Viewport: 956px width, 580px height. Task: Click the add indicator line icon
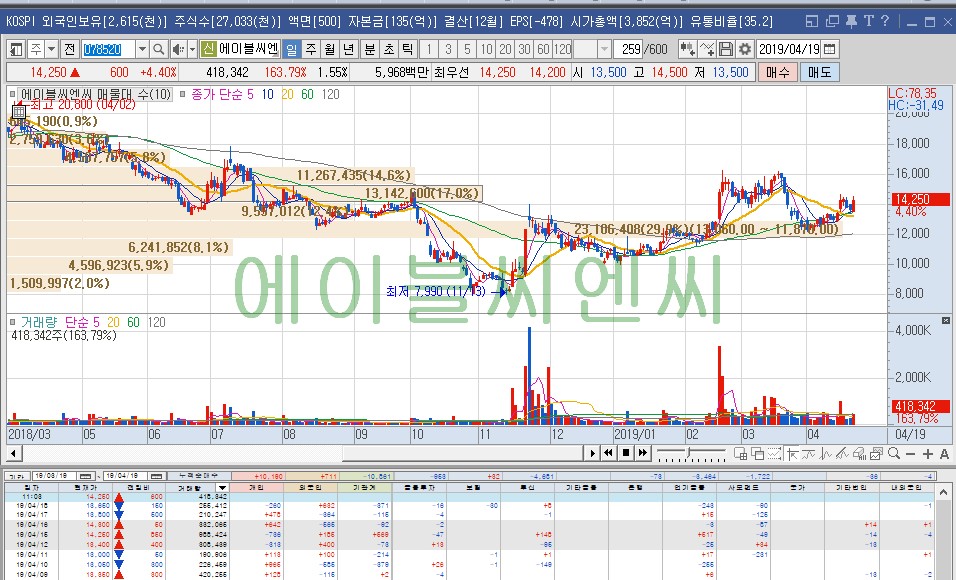click(707, 49)
